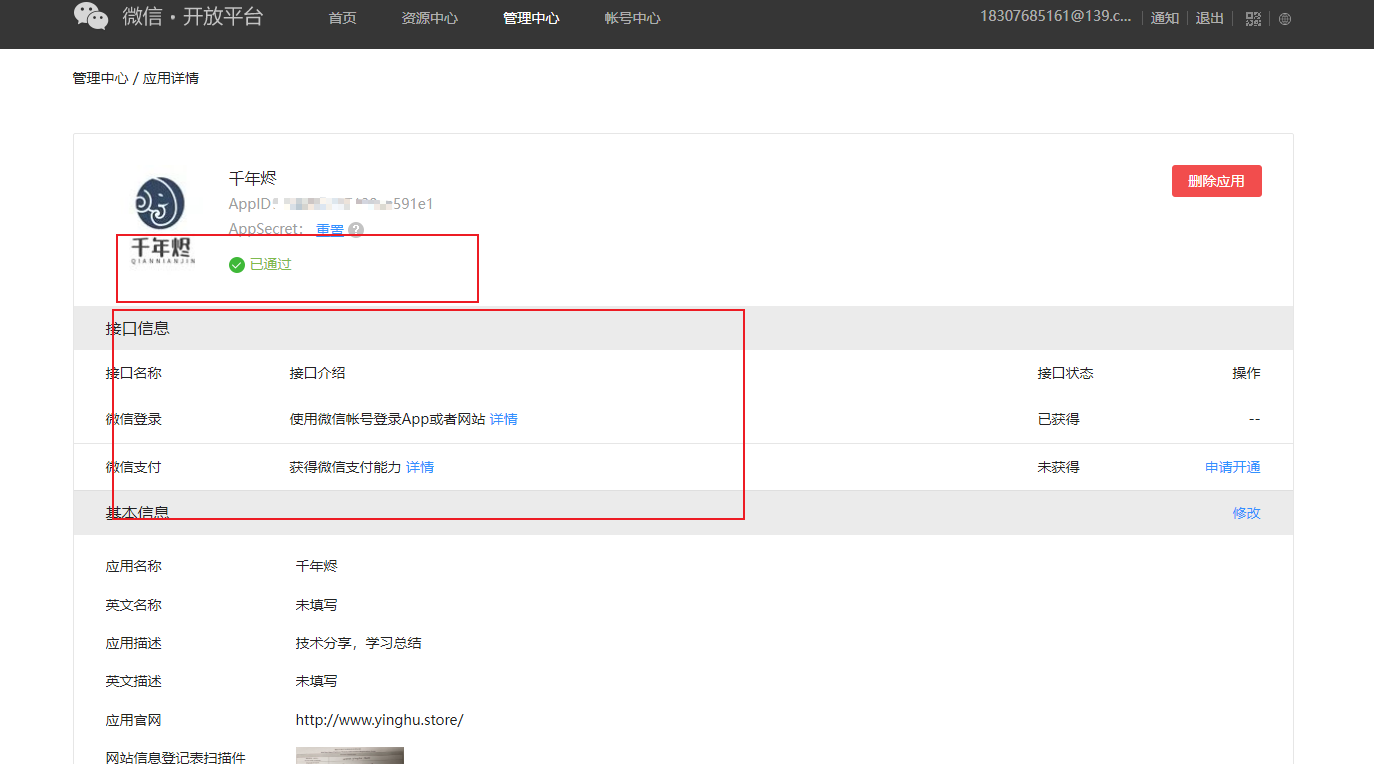Click the 应用描述 field label
1374x764 pixels.
coord(133,643)
